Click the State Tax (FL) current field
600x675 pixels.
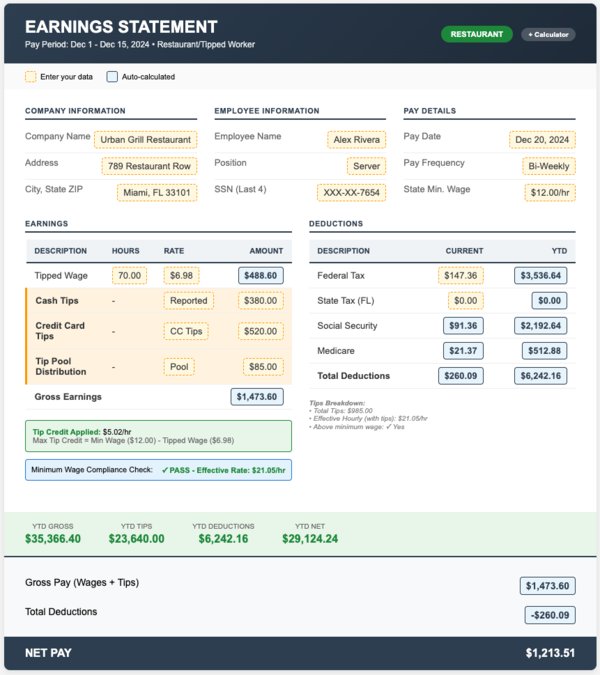[465, 301]
